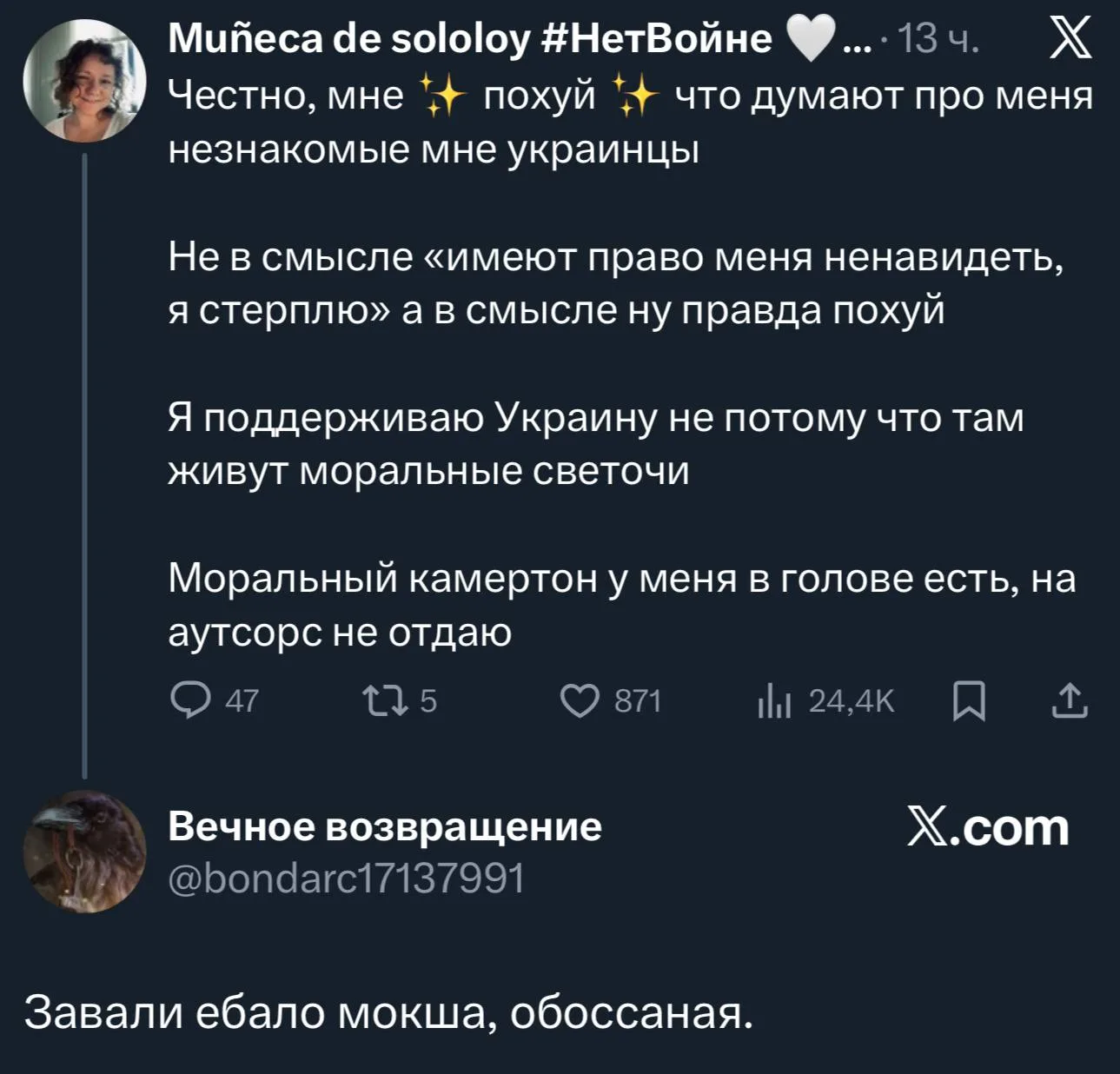Open the Muñeca de sololoy profile avatar

coord(84,81)
